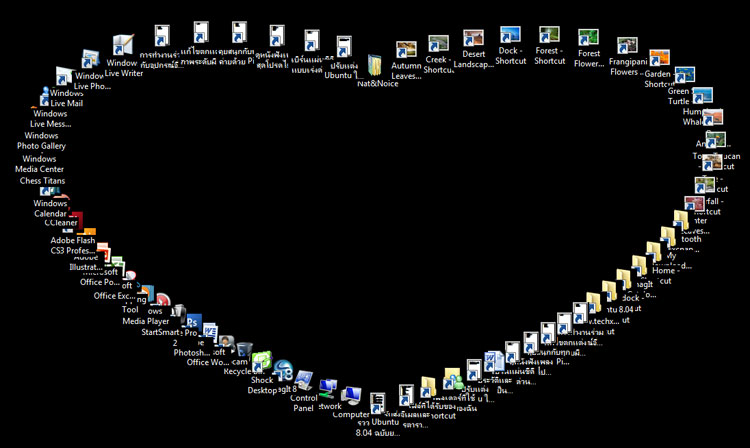
Task: Select the Nat&Noice folder icon
Action: tap(375, 66)
